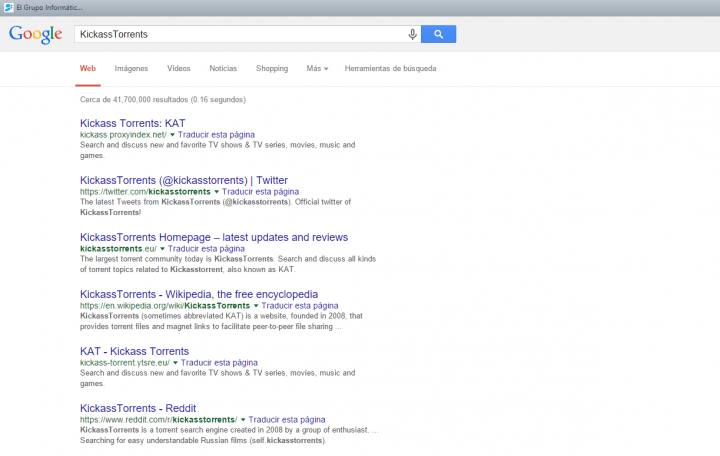720x456 pixels.
Task: Switch to the Shopping tab
Action: coord(272,68)
